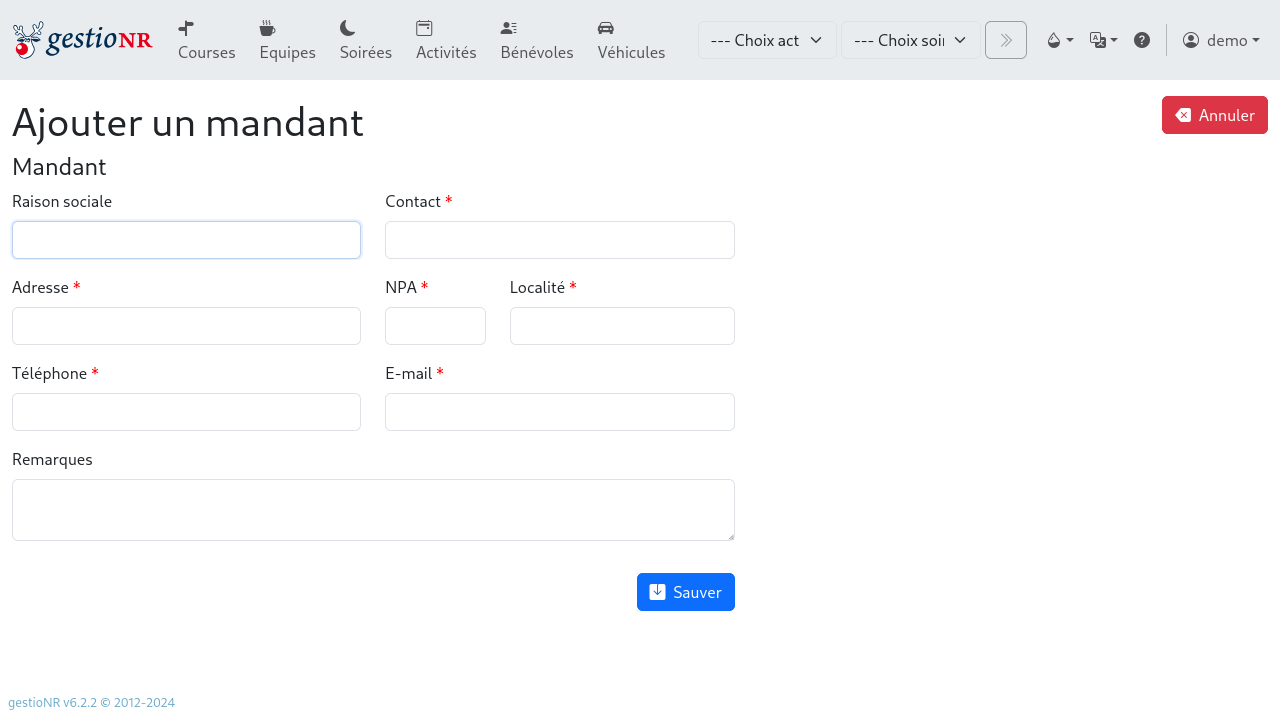Open the theme color droplet menu
This screenshot has height=720, width=1280.
tap(1059, 40)
